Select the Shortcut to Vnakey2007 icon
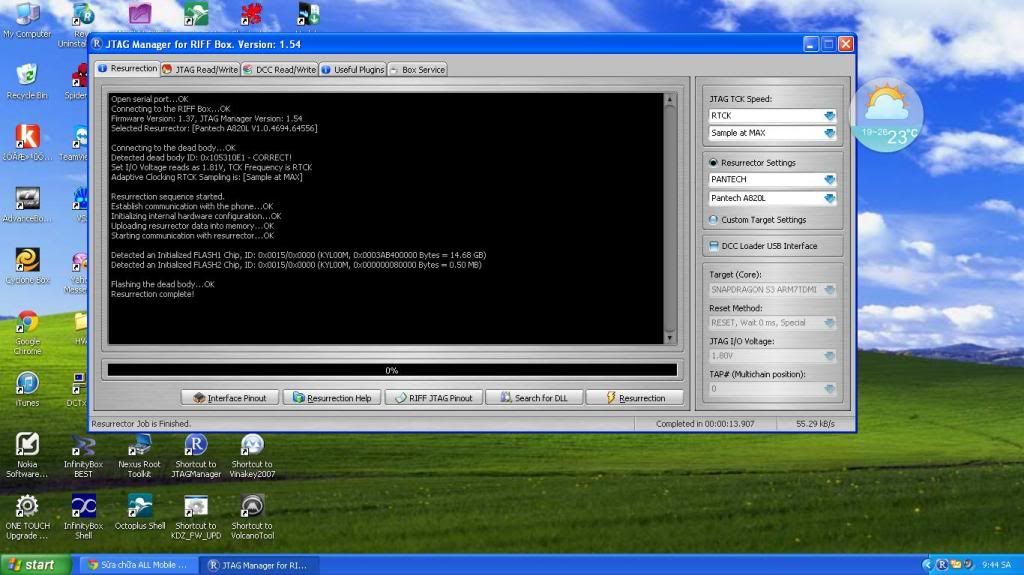Viewport: 1024px width, 575px height. pos(252,455)
